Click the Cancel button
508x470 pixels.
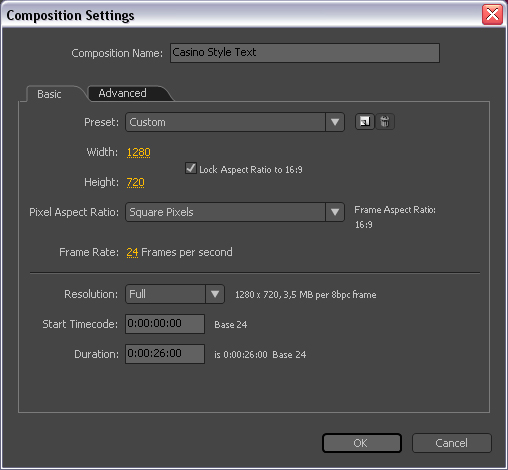pyautogui.click(x=452, y=443)
